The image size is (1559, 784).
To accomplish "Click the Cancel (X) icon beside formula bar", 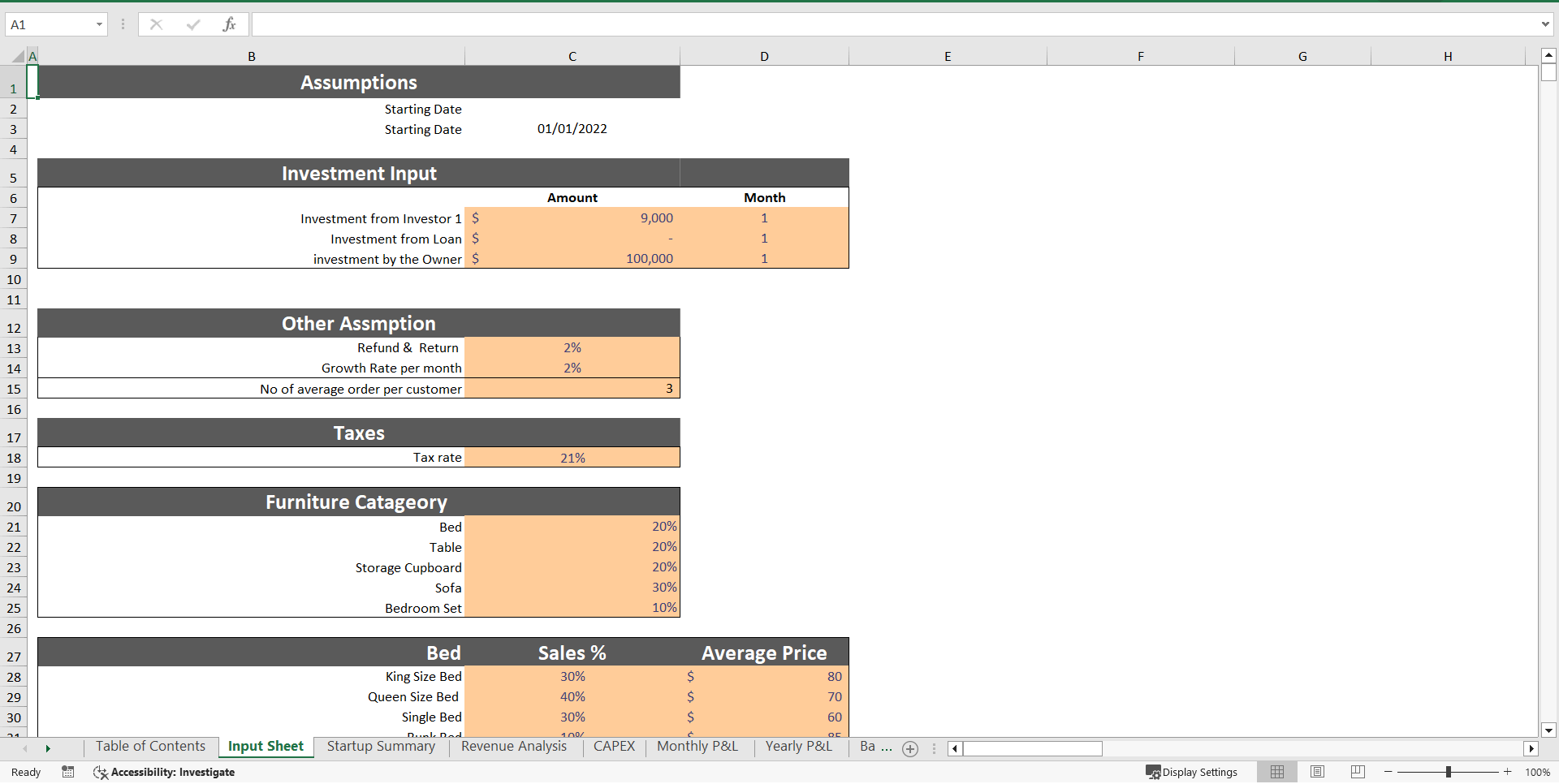I will click(x=156, y=24).
